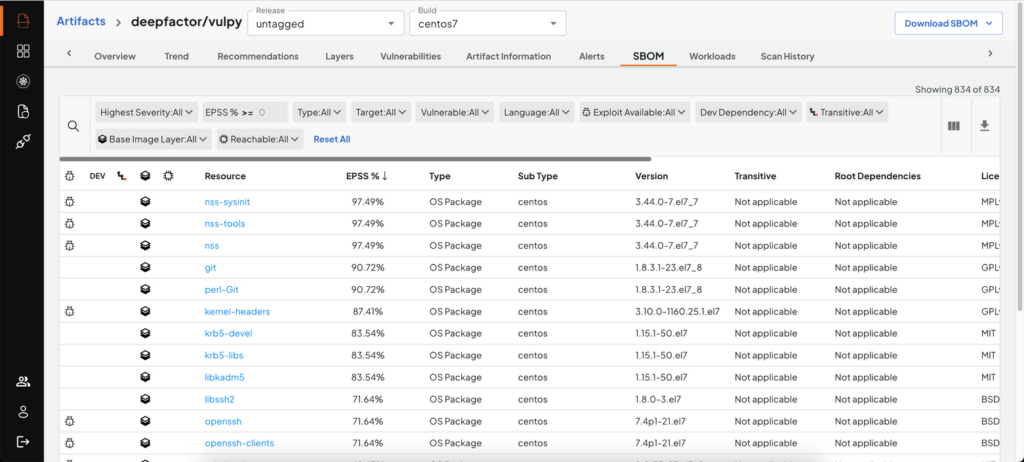Open the dashboard grid sidebar icon
The height and width of the screenshot is (462, 1024).
(x=23, y=51)
